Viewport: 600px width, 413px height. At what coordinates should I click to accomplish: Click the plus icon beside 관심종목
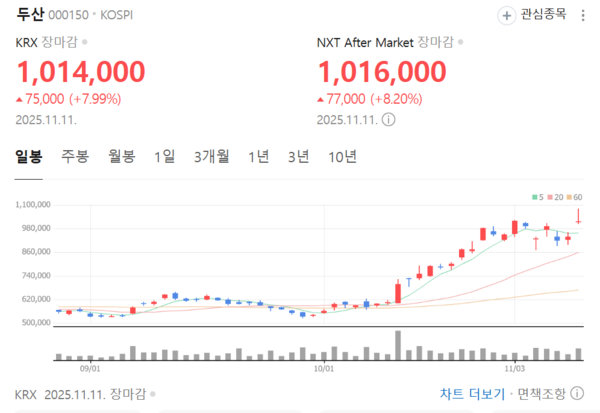pos(506,15)
